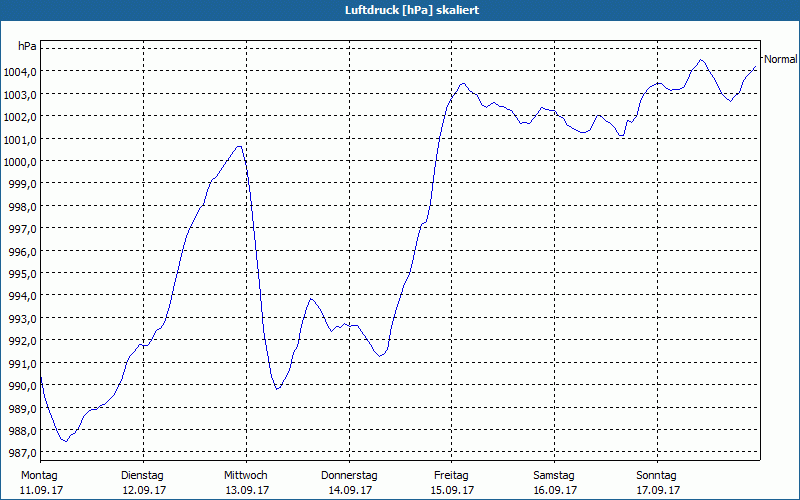Click the 987,0 axis value

[x=22, y=453]
